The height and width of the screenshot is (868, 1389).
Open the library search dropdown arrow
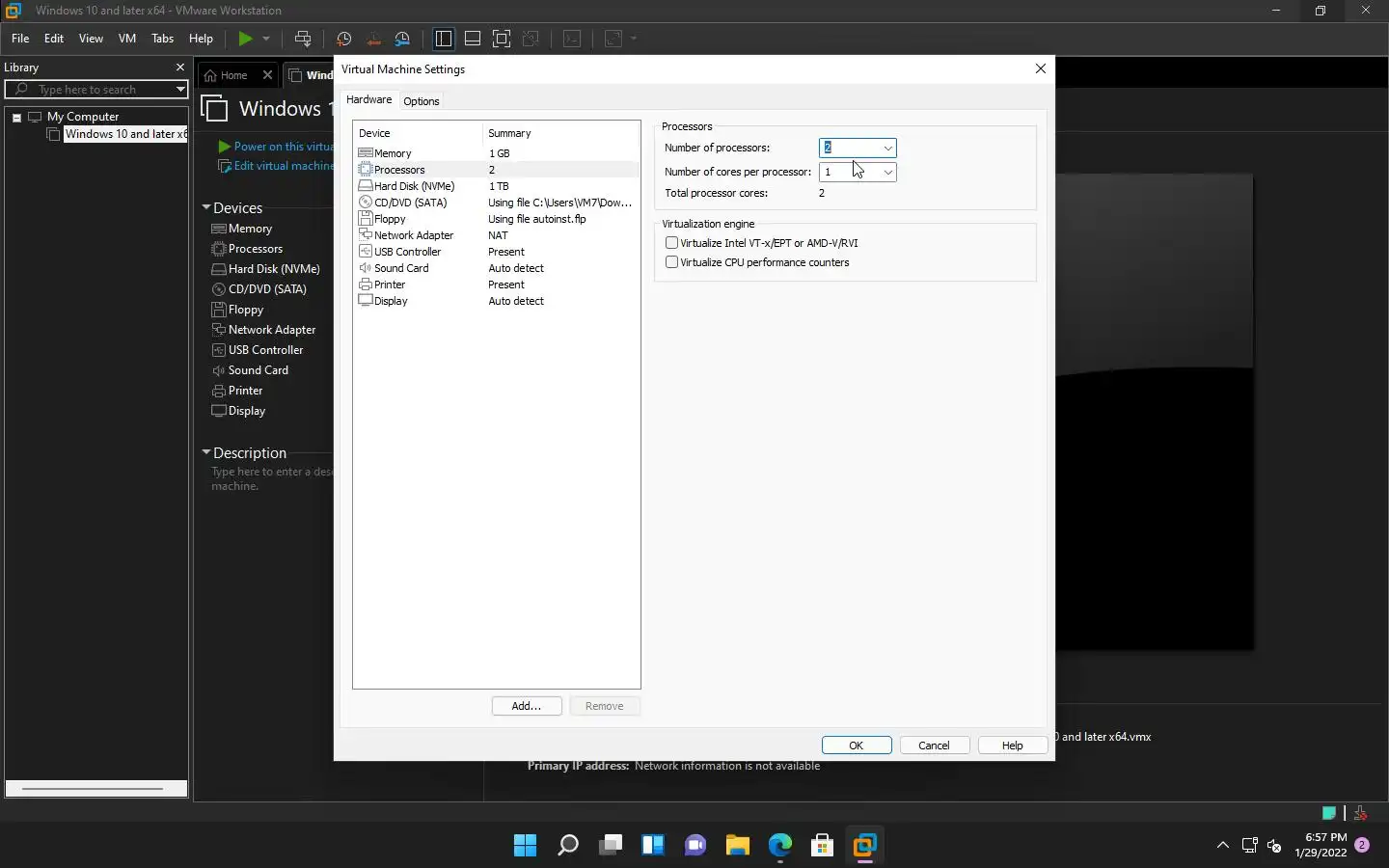[x=179, y=90]
